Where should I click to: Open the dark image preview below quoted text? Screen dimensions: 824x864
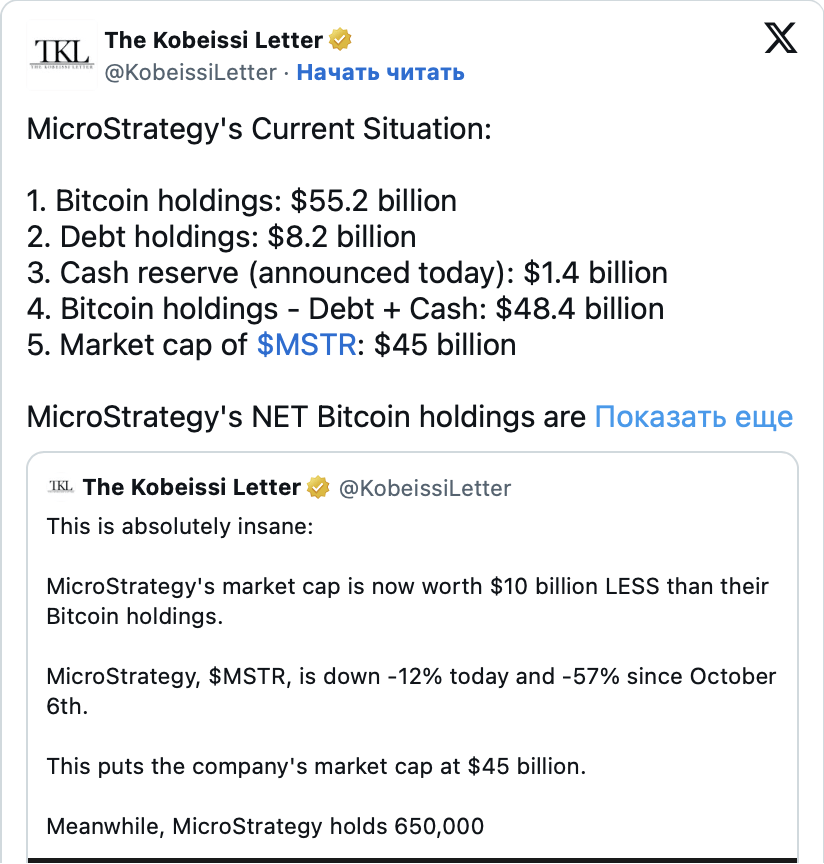coord(412,859)
